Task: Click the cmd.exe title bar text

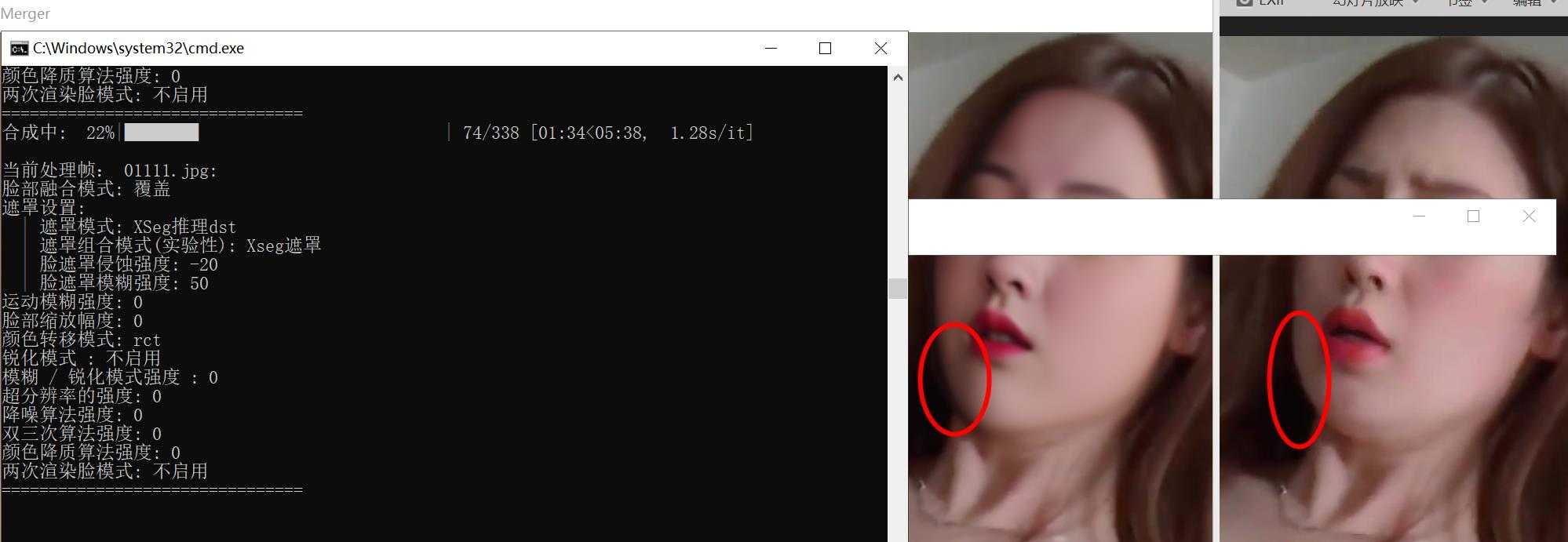Action: tap(138, 48)
